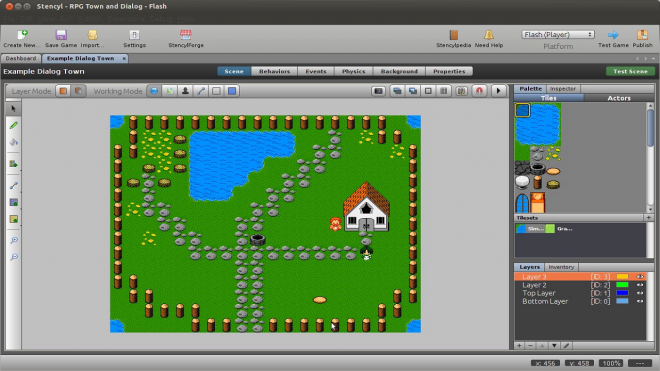The height and width of the screenshot is (371, 660).
Task: Toggle snapping magnet icon
Action: pos(479,91)
